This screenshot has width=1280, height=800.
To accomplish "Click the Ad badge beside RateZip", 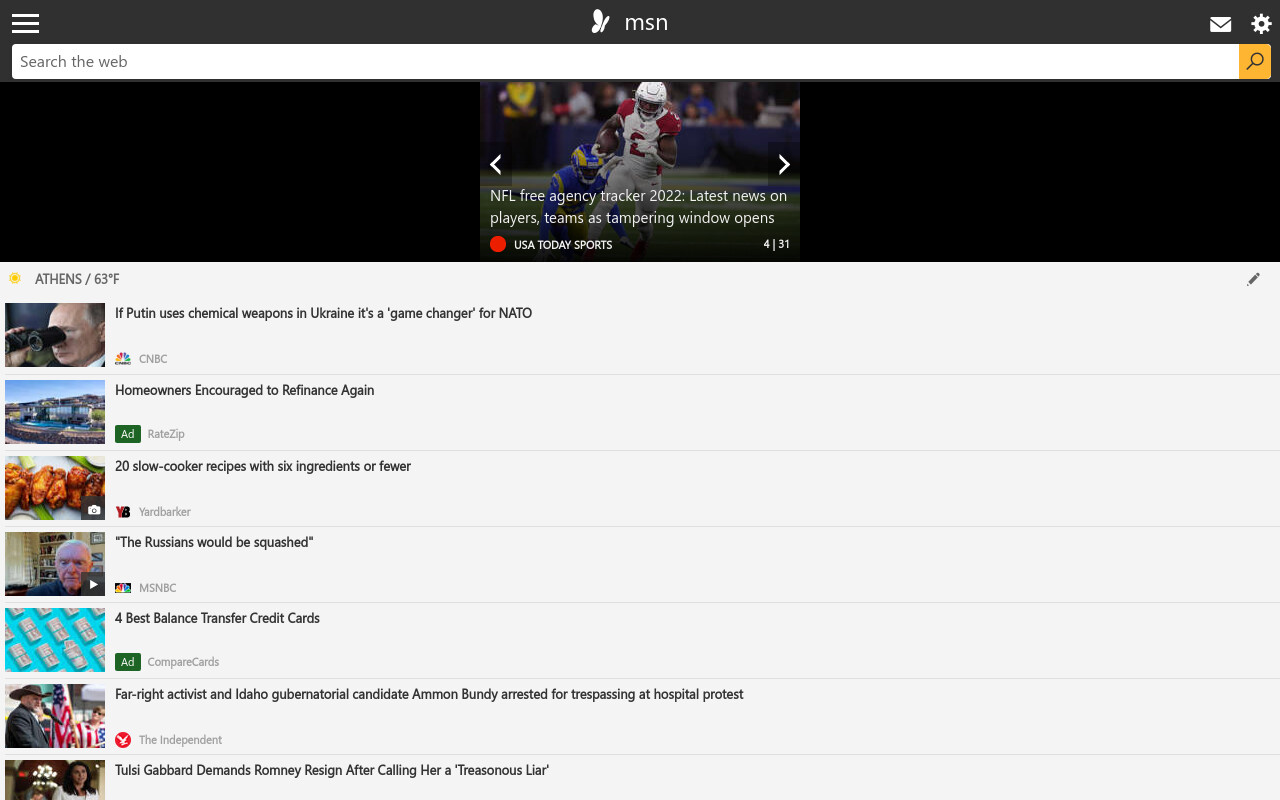I will point(128,434).
